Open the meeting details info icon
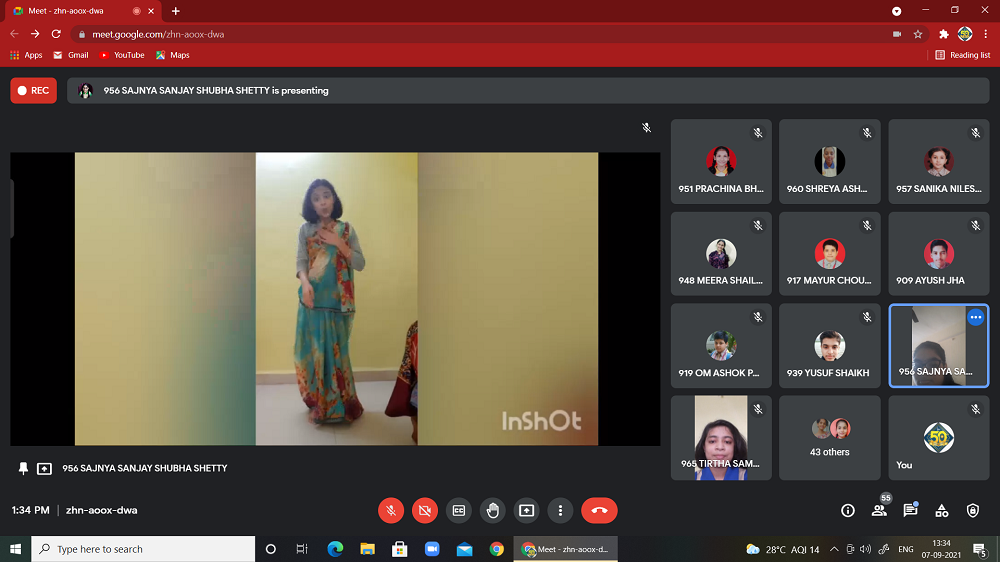 (x=848, y=510)
